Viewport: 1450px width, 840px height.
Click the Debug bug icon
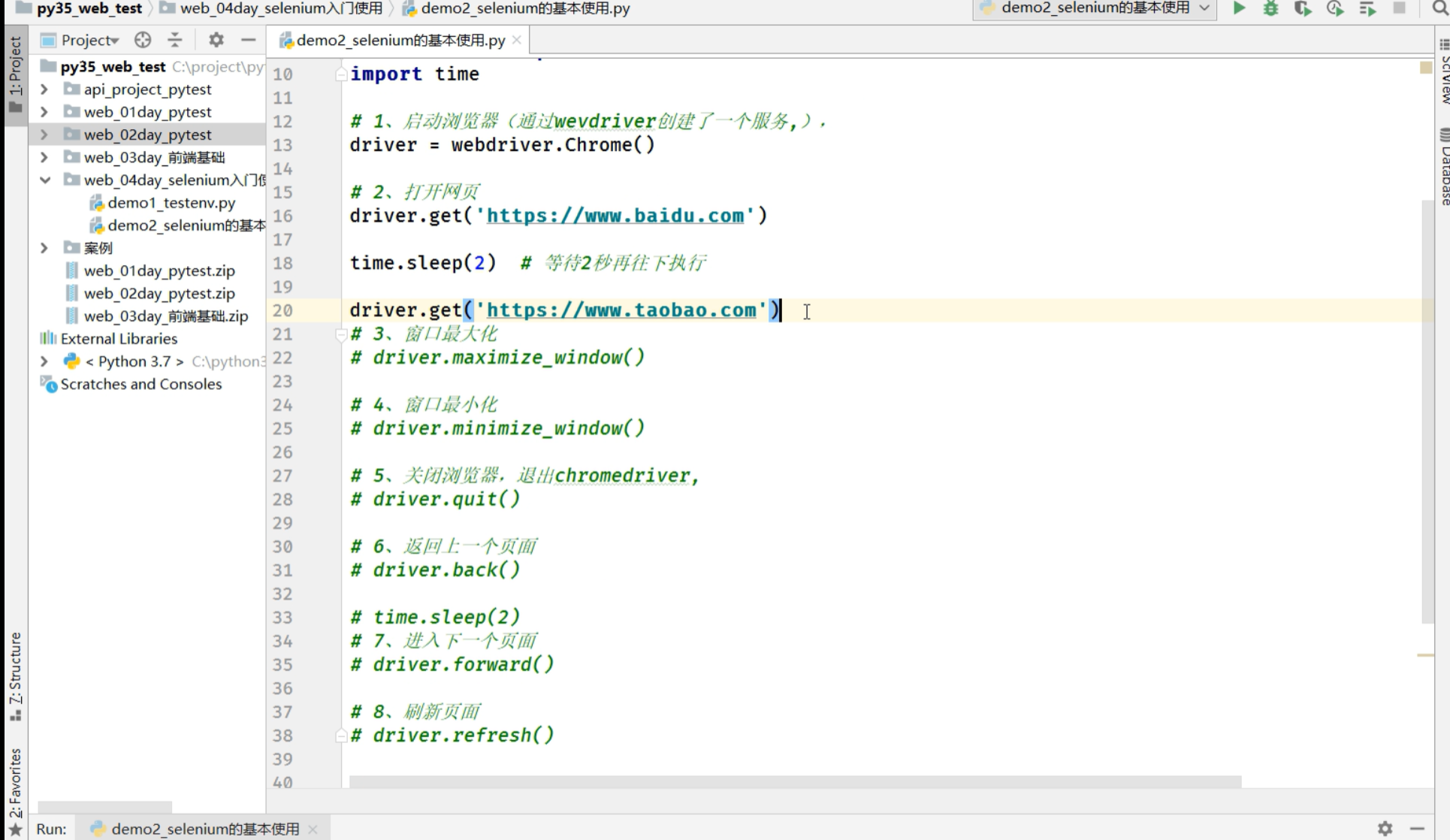(x=1270, y=8)
